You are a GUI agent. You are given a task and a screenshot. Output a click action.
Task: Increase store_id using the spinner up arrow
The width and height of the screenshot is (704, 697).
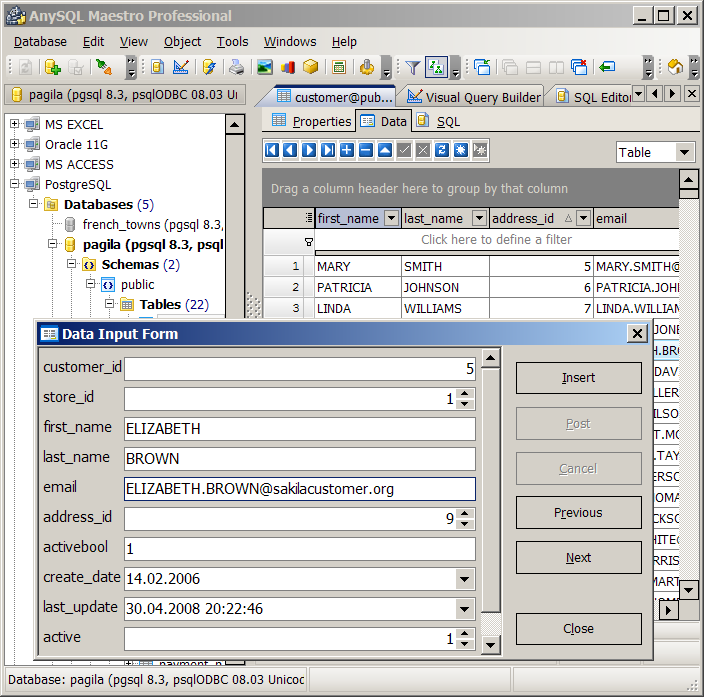464,394
